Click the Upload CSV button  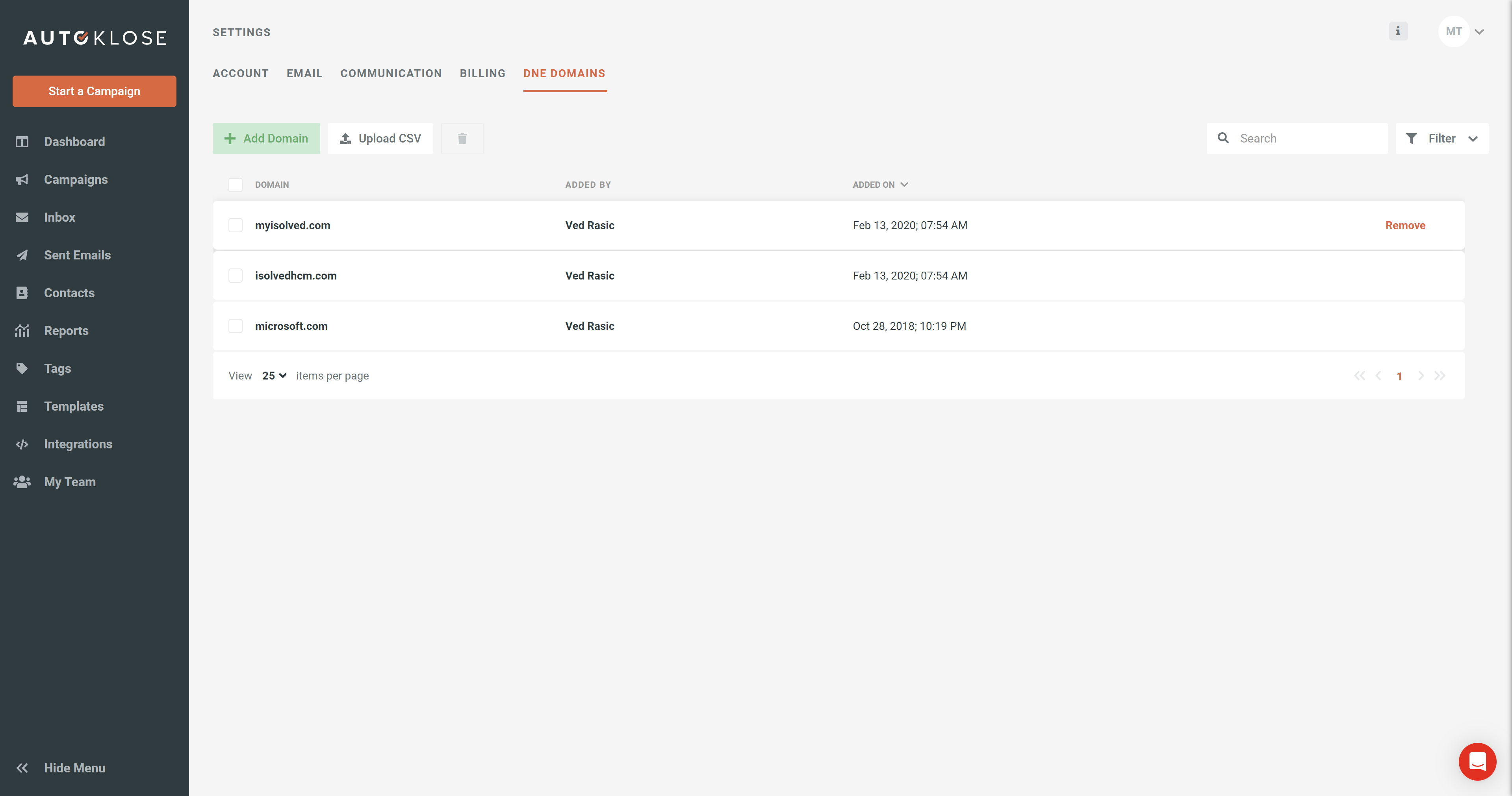pos(380,139)
